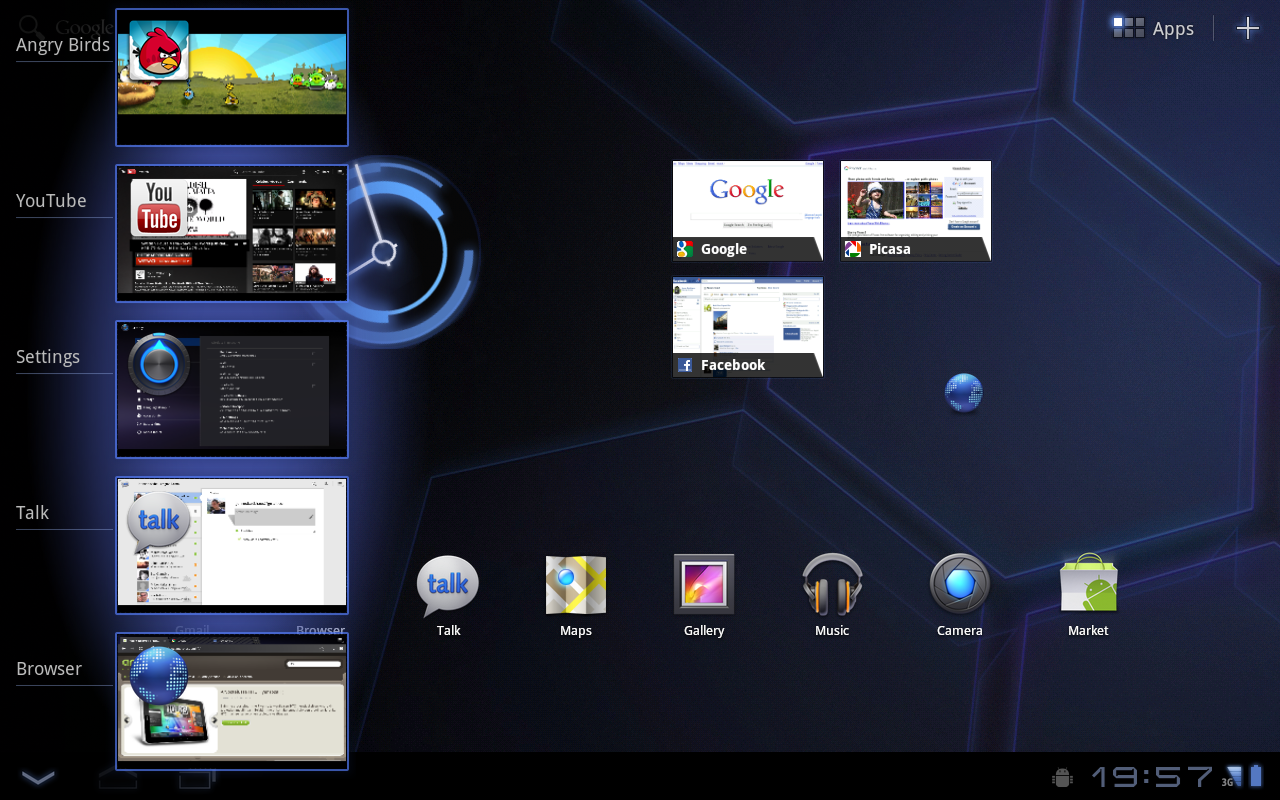Click the Apps text label
This screenshot has height=800, width=1280.
[x=1173, y=29]
